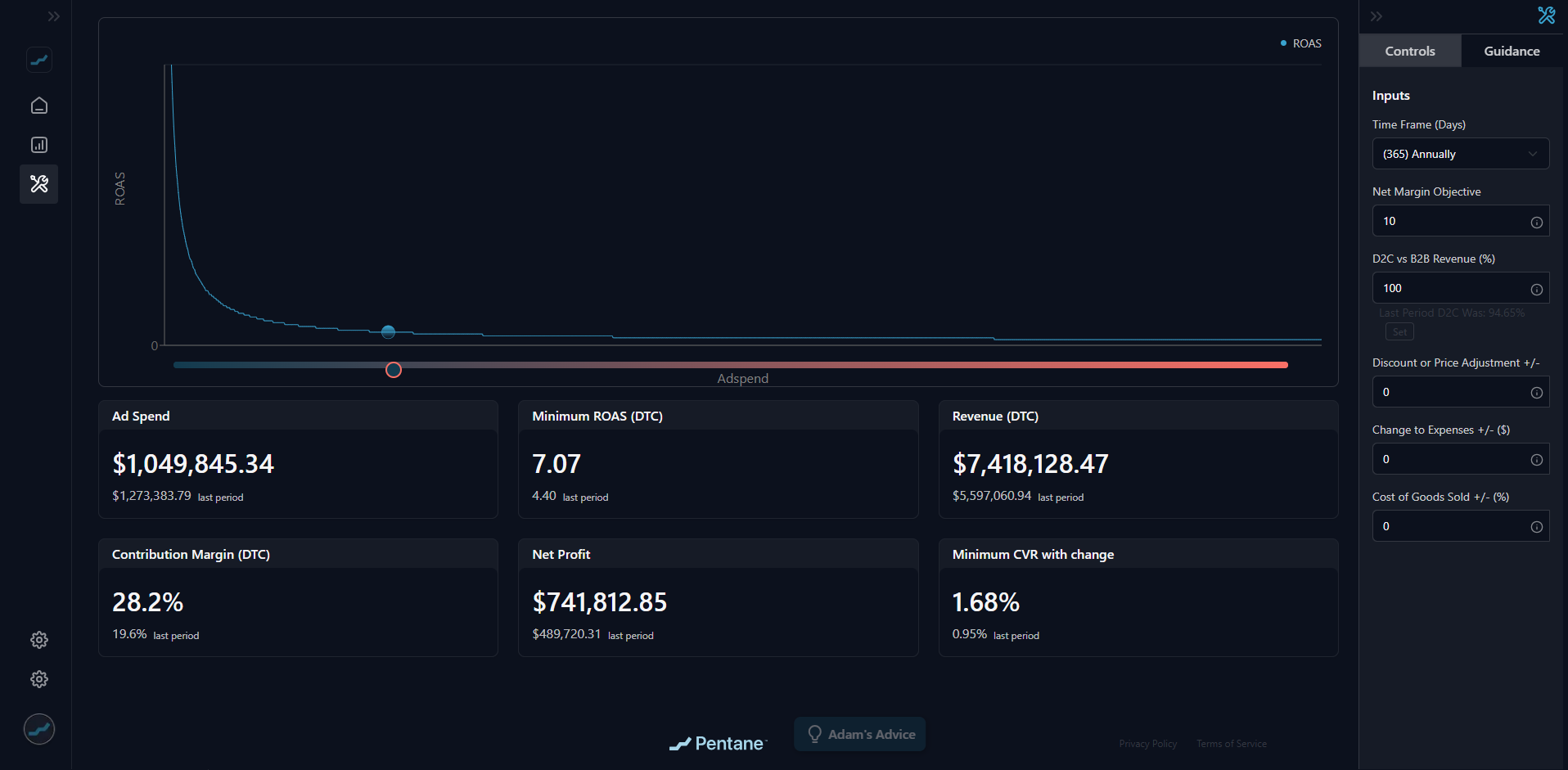Open the bar chart reports icon
This screenshot has height=770, width=1568.
(x=38, y=145)
